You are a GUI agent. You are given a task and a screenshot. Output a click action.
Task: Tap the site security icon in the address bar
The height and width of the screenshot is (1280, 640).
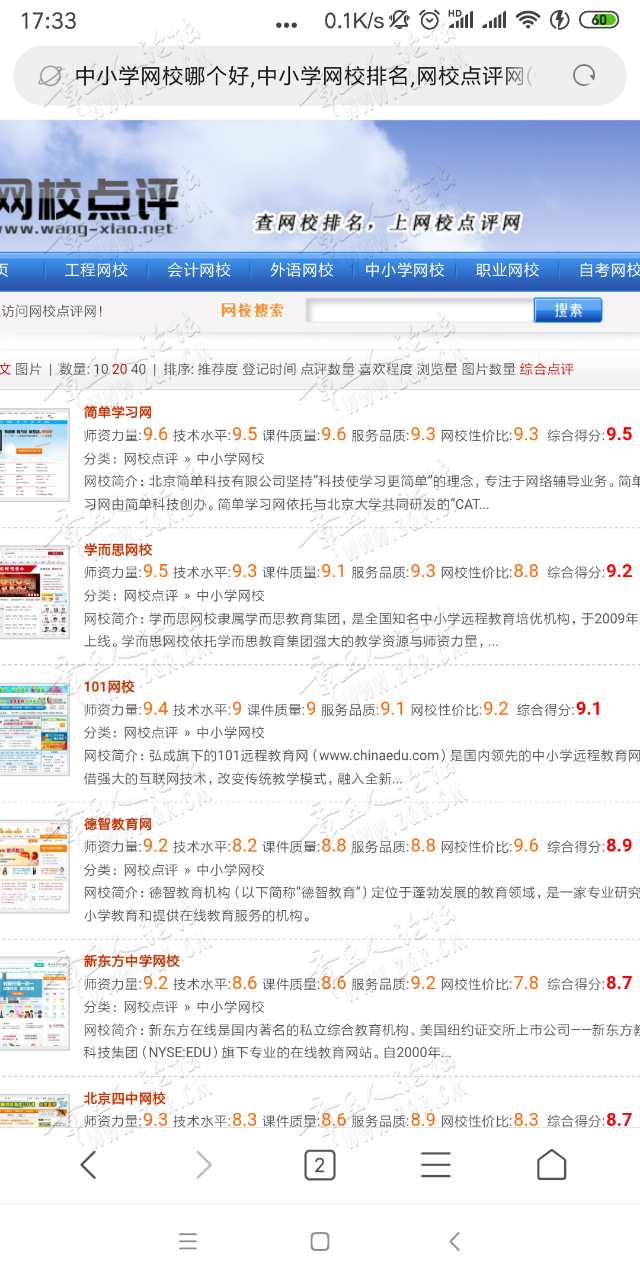pyautogui.click(x=49, y=76)
